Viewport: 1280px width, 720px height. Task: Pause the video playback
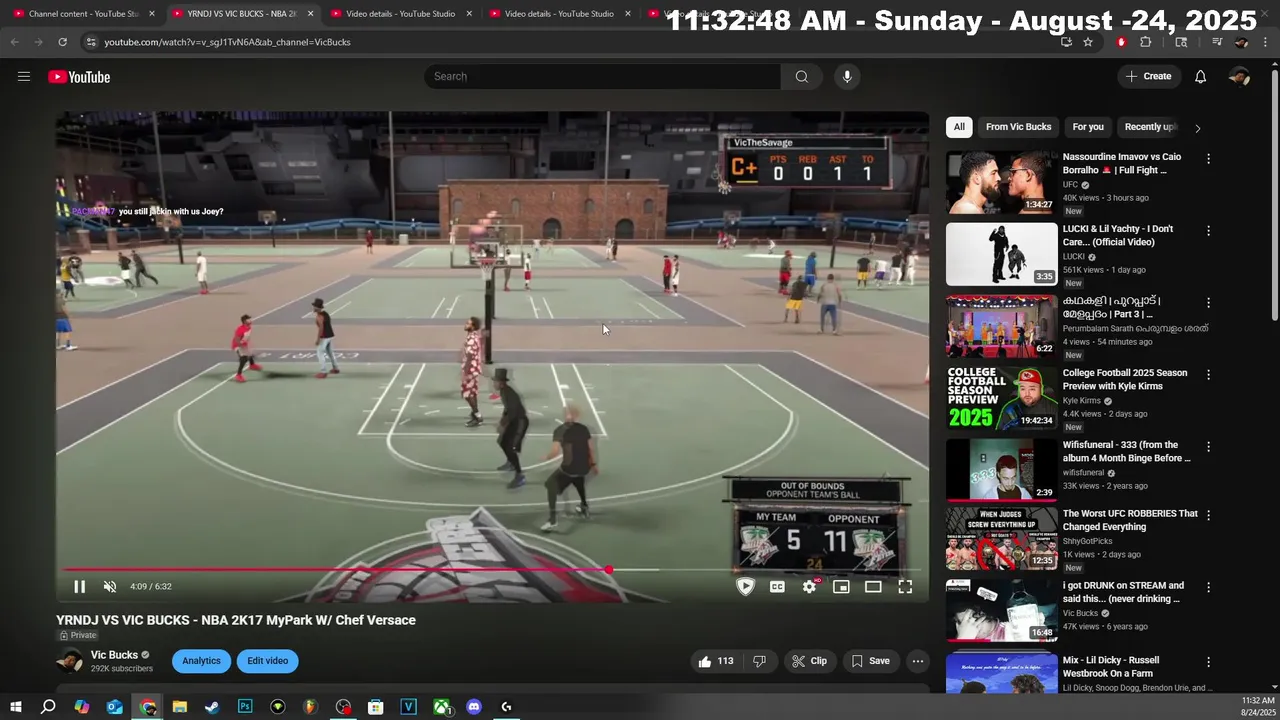[x=79, y=587]
